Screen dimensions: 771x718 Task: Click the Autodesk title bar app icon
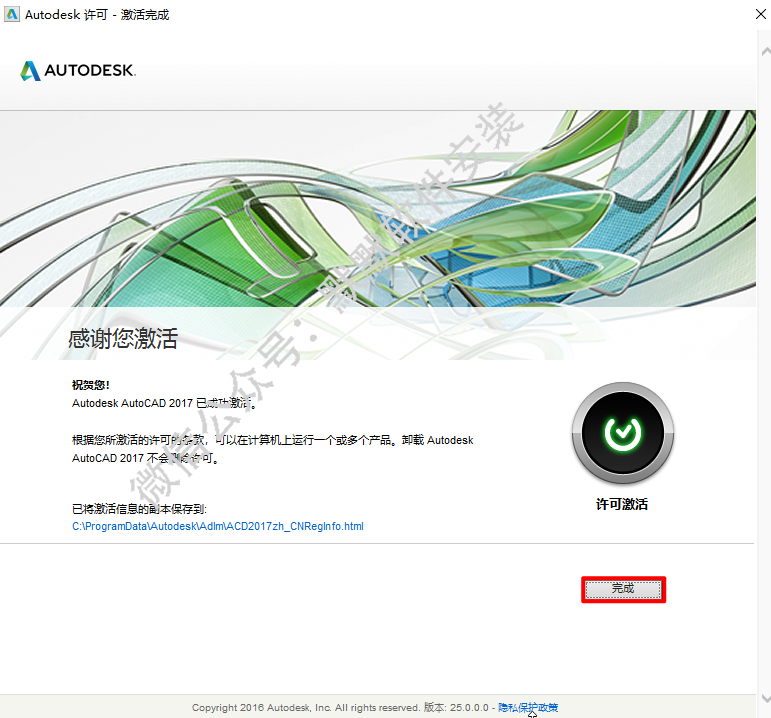(x=12, y=14)
